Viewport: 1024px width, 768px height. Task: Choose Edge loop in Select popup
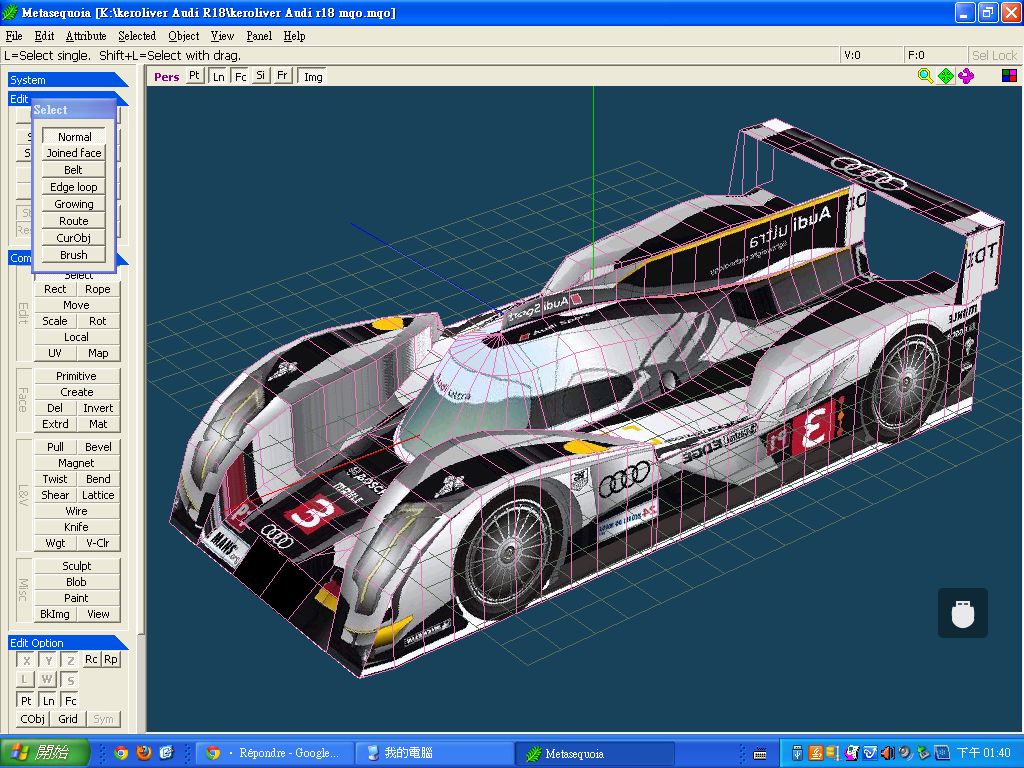point(74,187)
